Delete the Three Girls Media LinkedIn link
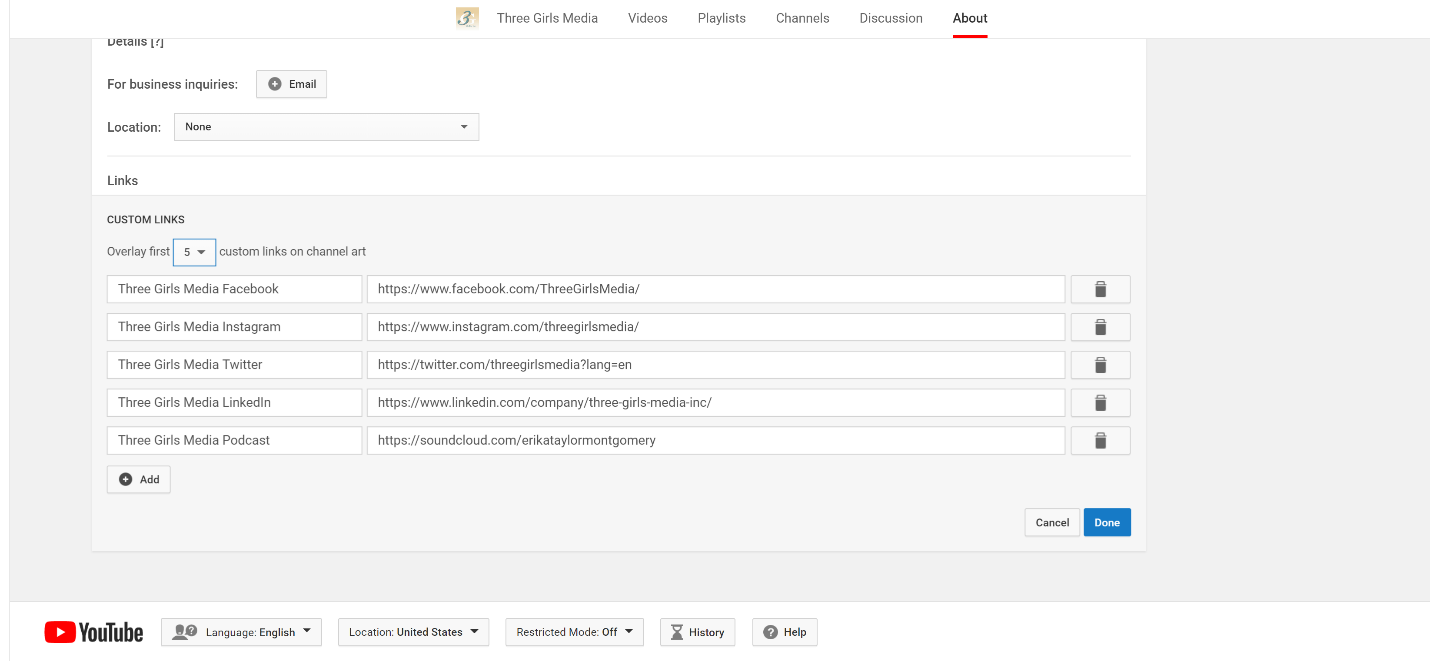The height and width of the screenshot is (661, 1430). [x=1100, y=403]
